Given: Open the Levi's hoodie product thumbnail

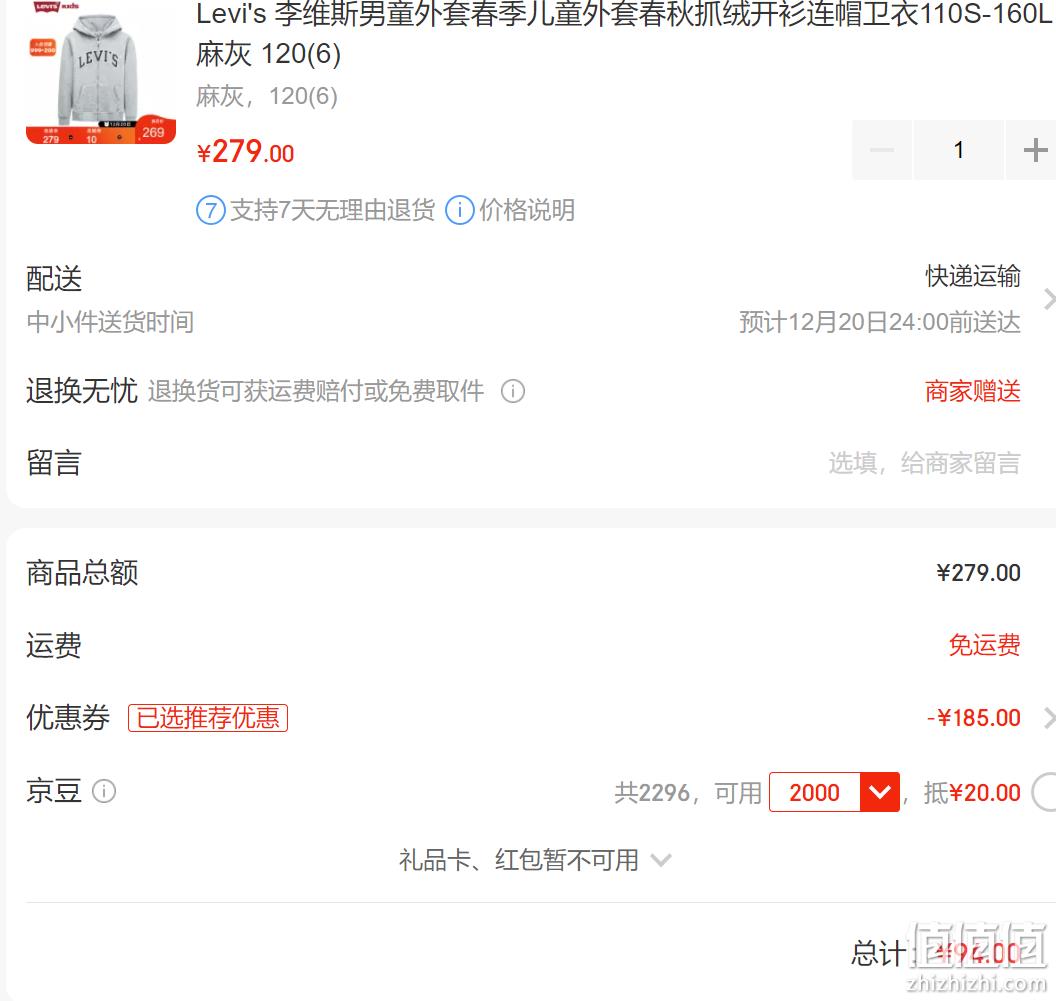Looking at the screenshot, I should click(x=100, y=73).
